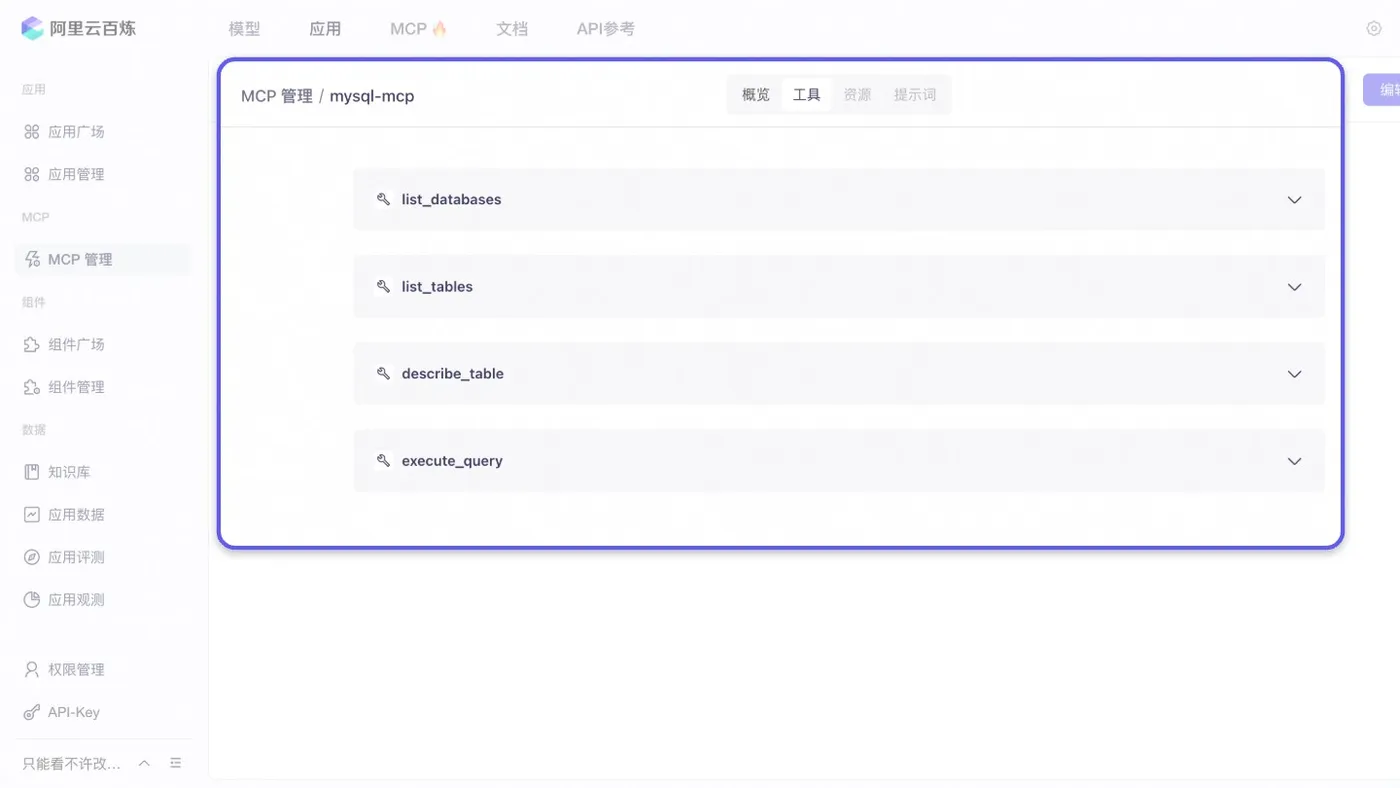
Task: Click the execute_query tool name
Action: [452, 461]
